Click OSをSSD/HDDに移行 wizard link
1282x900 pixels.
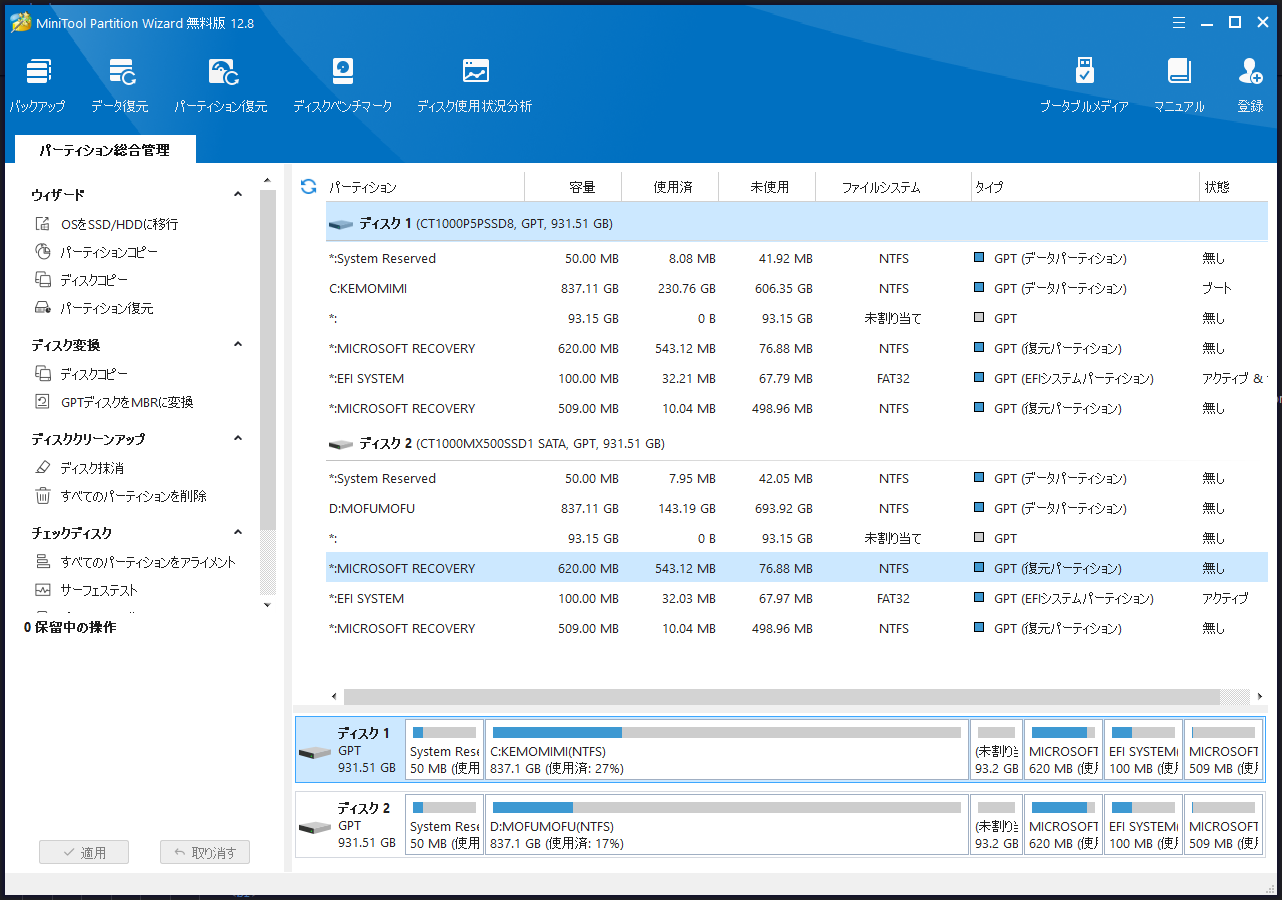[119, 224]
